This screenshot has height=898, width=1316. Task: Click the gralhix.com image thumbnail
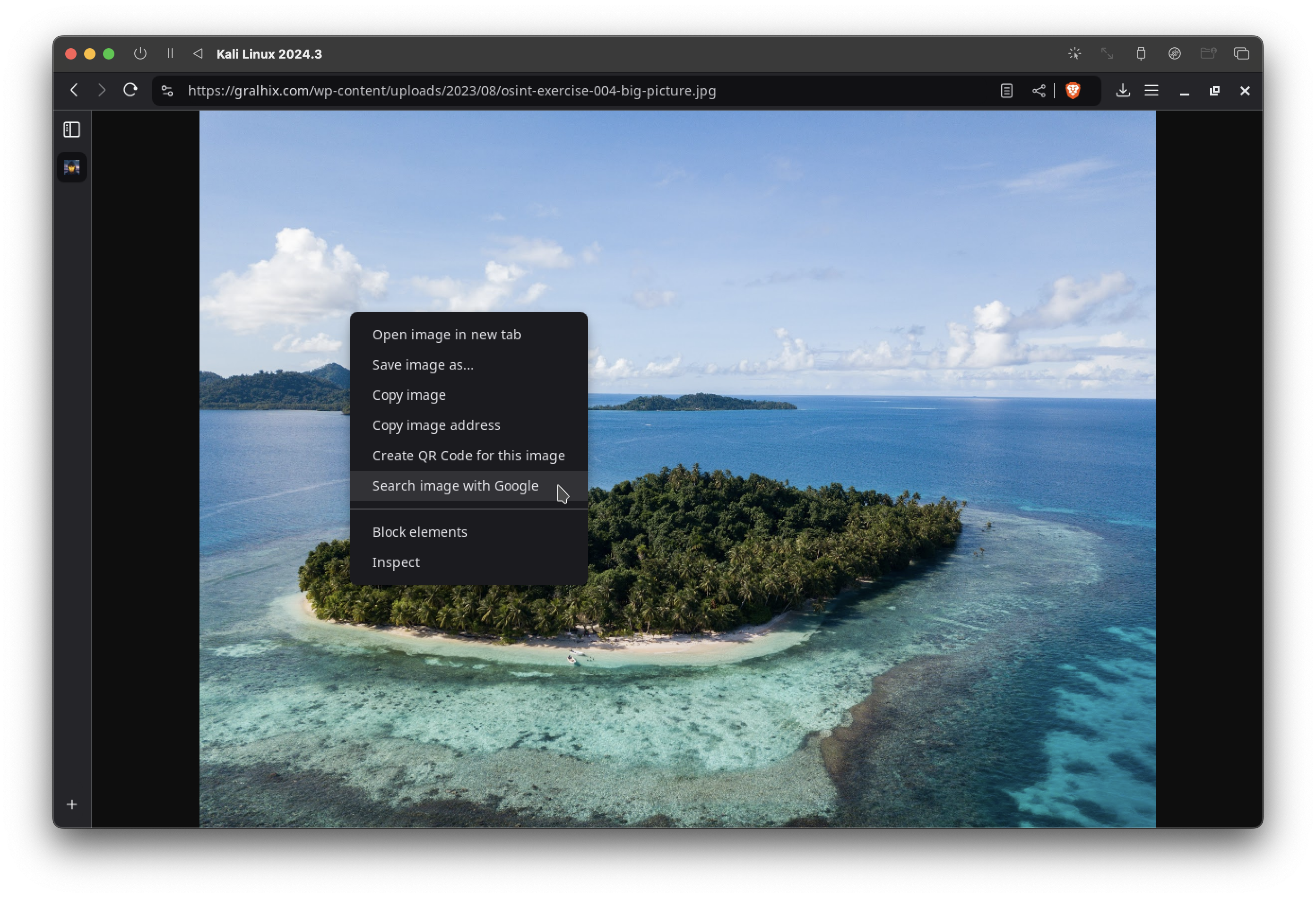click(71, 167)
